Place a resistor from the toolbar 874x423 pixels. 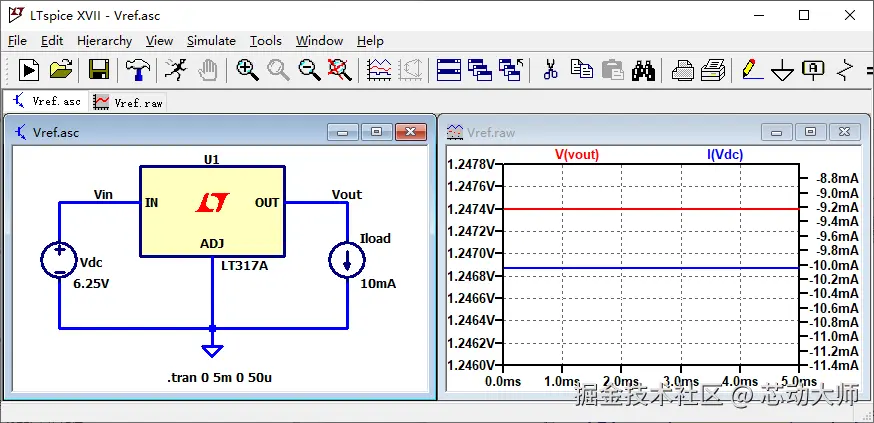846,70
